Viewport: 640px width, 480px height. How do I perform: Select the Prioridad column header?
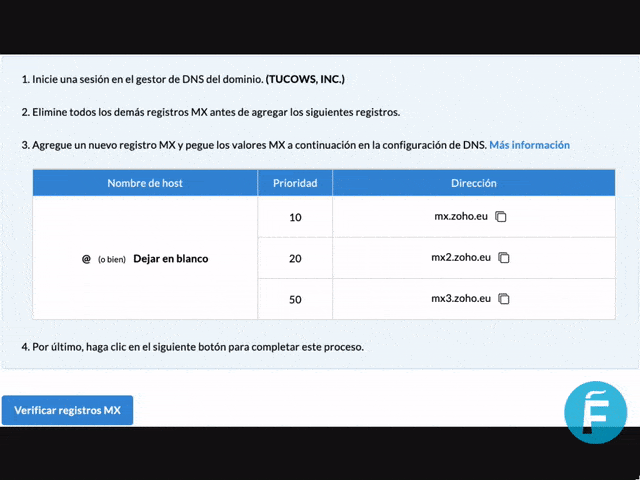(x=295, y=183)
